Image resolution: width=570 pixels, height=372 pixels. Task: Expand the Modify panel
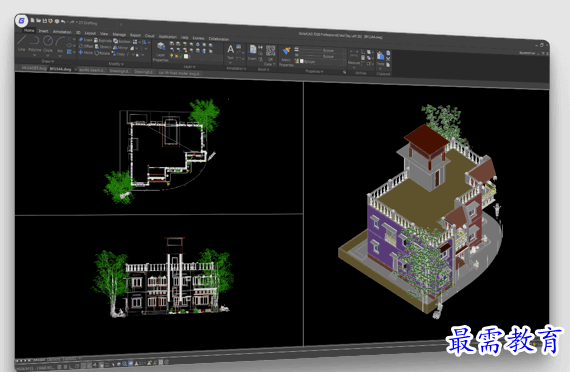click(x=116, y=64)
